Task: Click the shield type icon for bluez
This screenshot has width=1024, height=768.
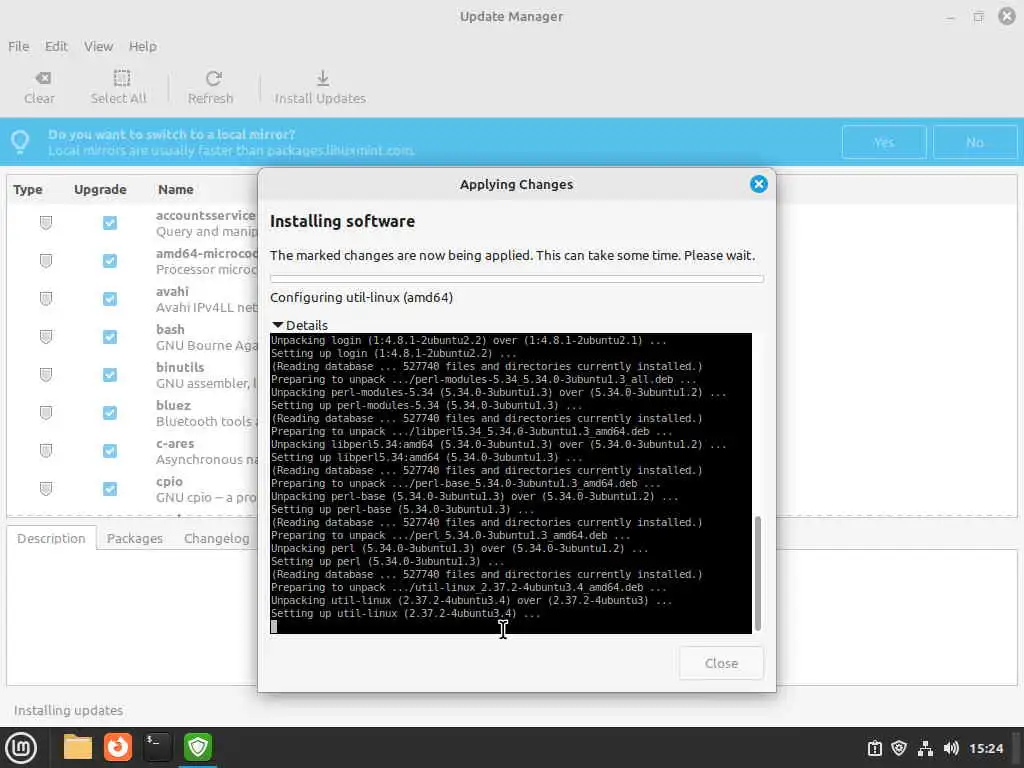Action: (46, 413)
